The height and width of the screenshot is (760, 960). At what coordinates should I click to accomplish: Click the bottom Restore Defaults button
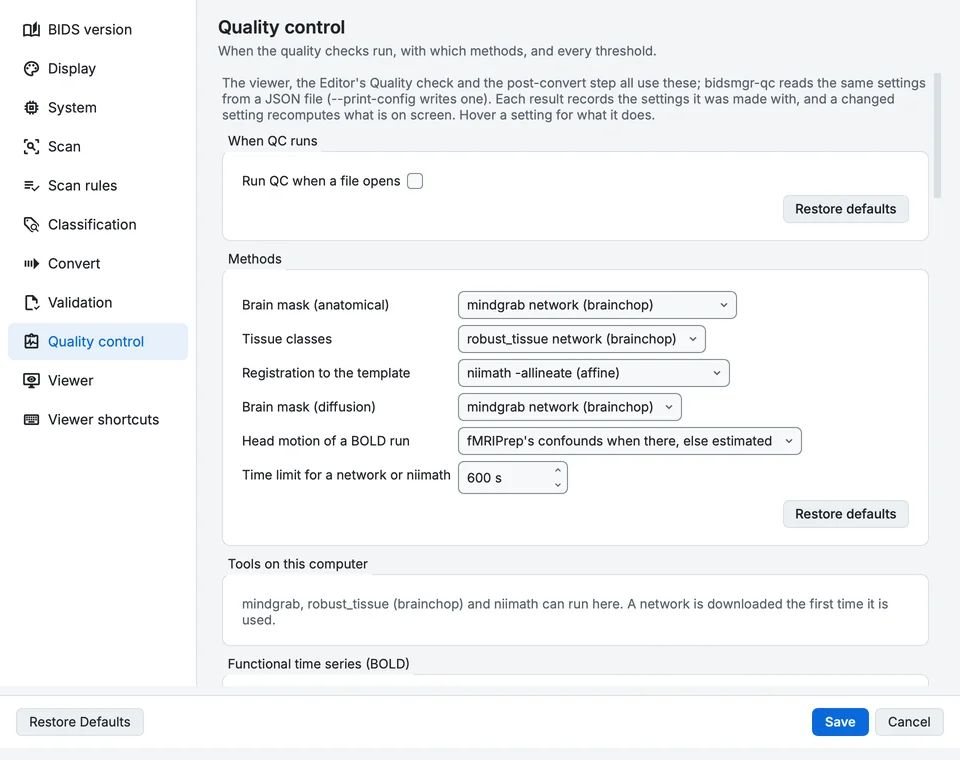pyautogui.click(x=80, y=722)
